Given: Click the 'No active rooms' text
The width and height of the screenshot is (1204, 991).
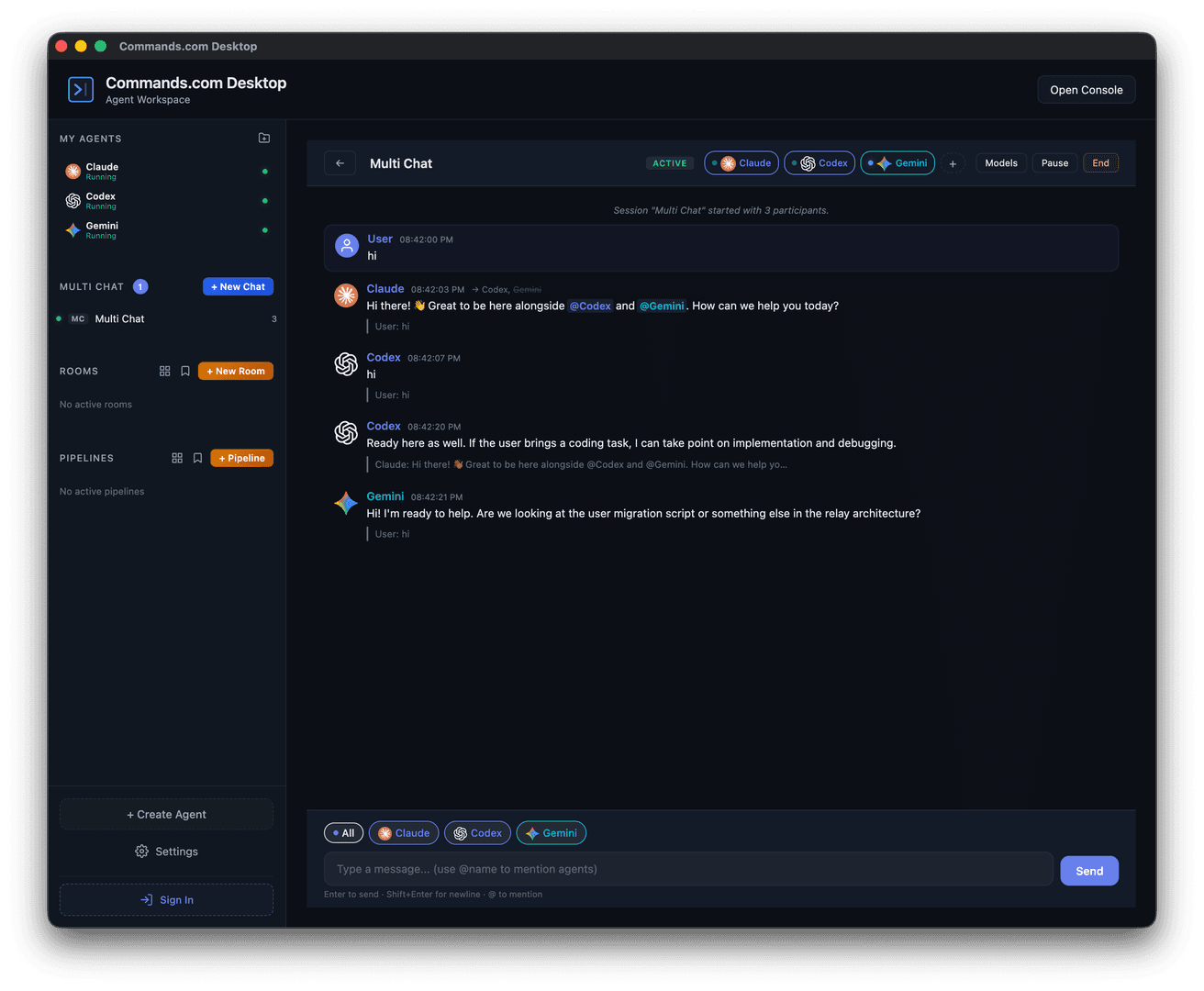Looking at the screenshot, I should [95, 405].
